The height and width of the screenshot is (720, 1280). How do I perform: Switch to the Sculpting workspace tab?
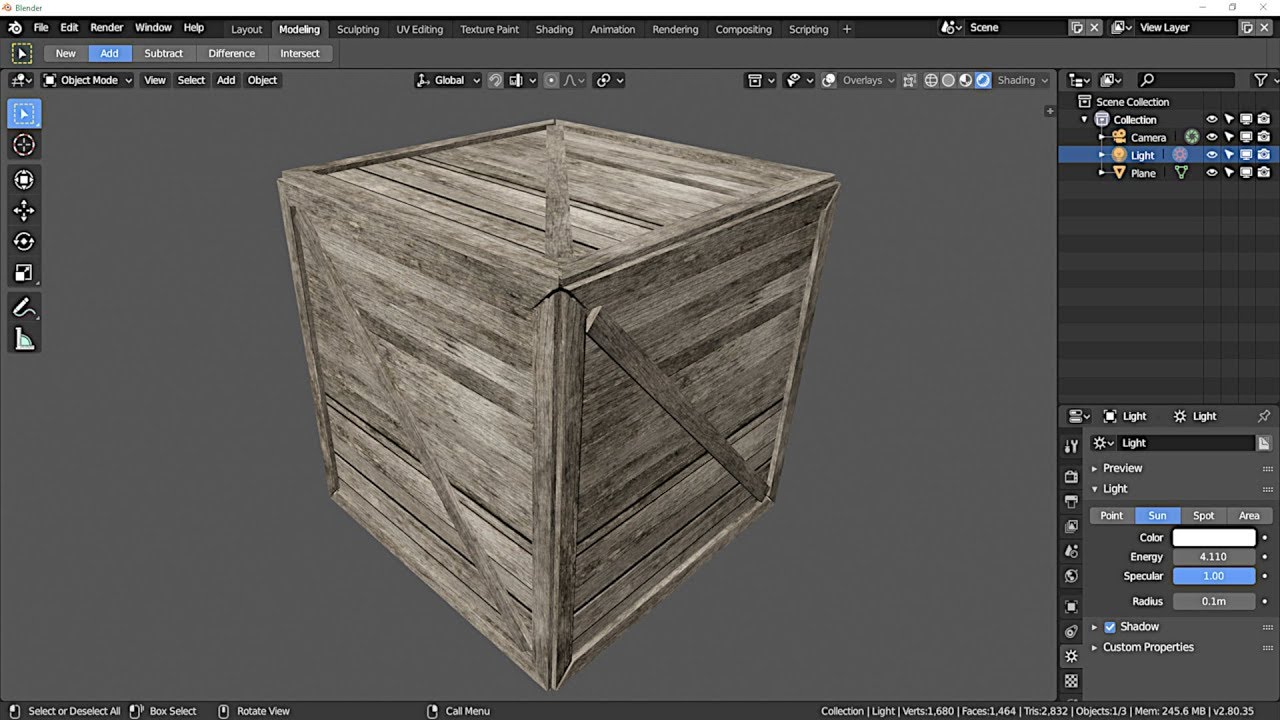click(x=358, y=29)
